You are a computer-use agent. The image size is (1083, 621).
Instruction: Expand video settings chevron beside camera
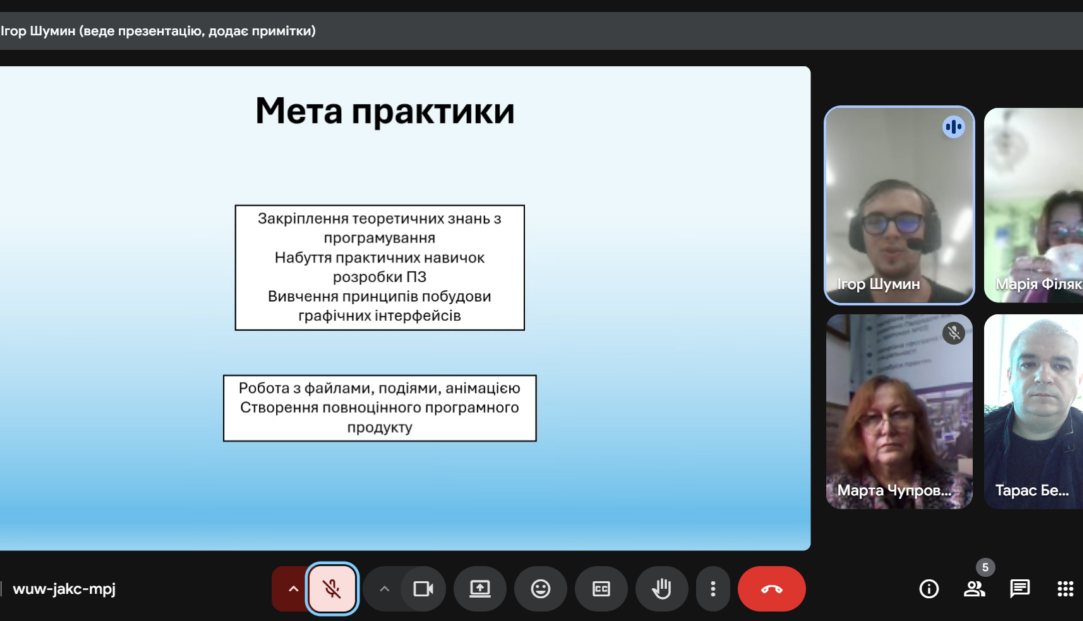(384, 589)
